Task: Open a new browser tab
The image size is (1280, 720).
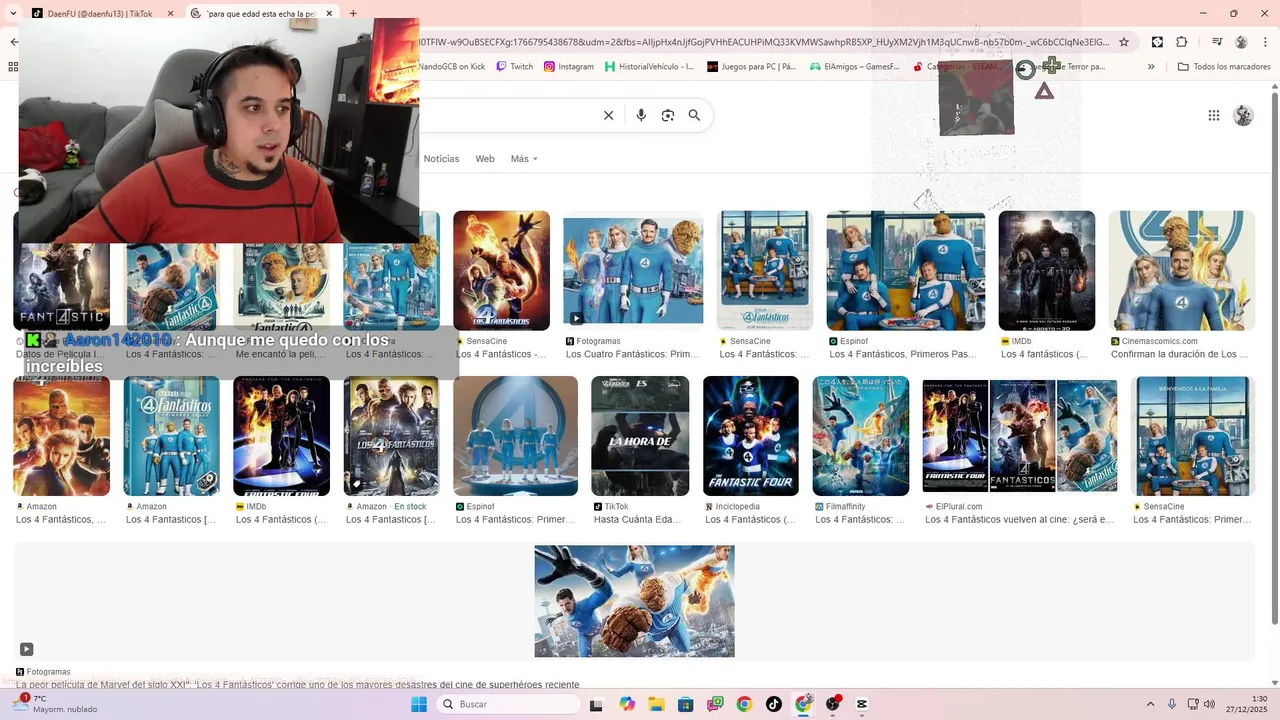Action: pyautogui.click(x=353, y=14)
